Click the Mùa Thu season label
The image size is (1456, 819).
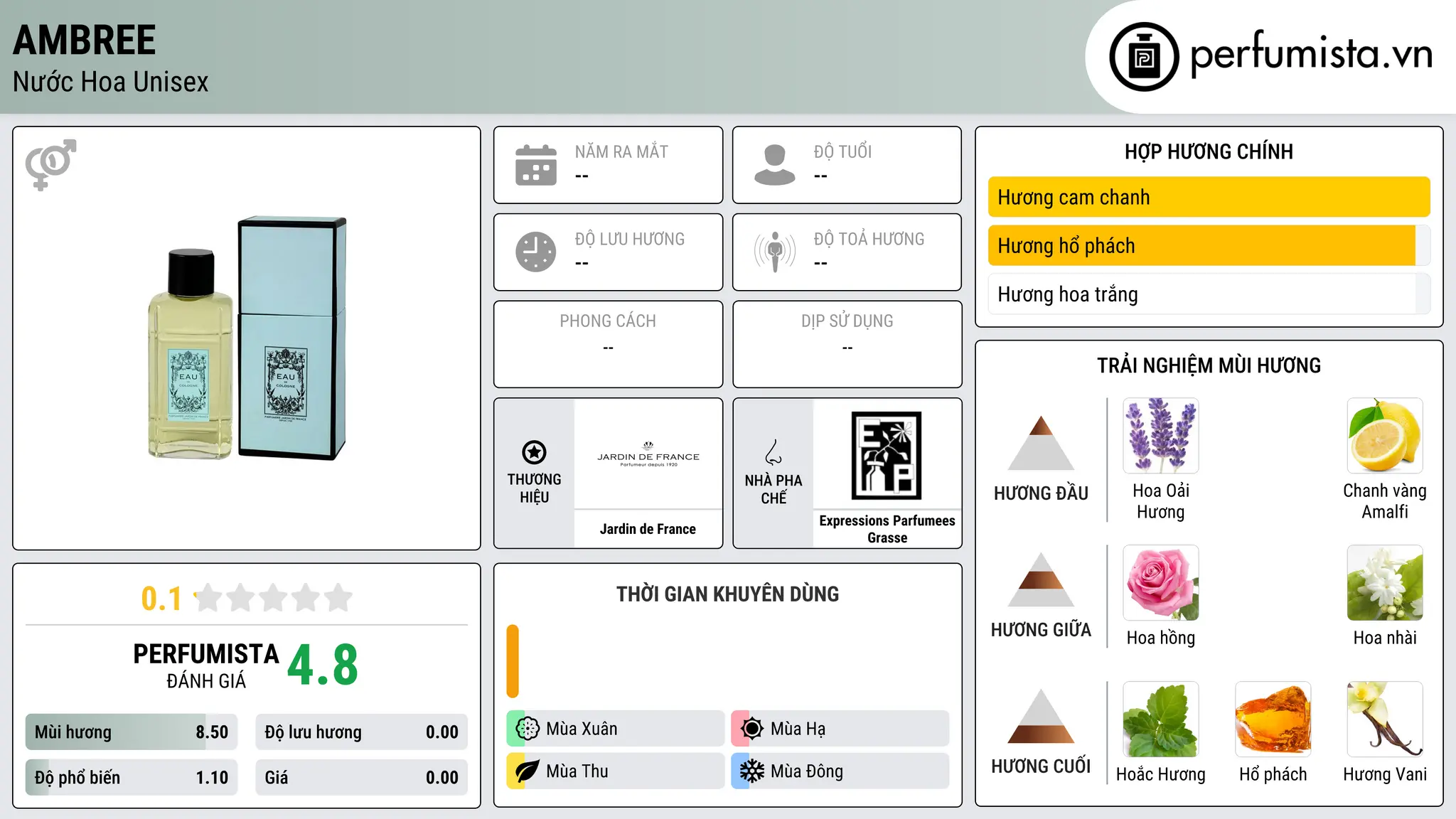[577, 771]
